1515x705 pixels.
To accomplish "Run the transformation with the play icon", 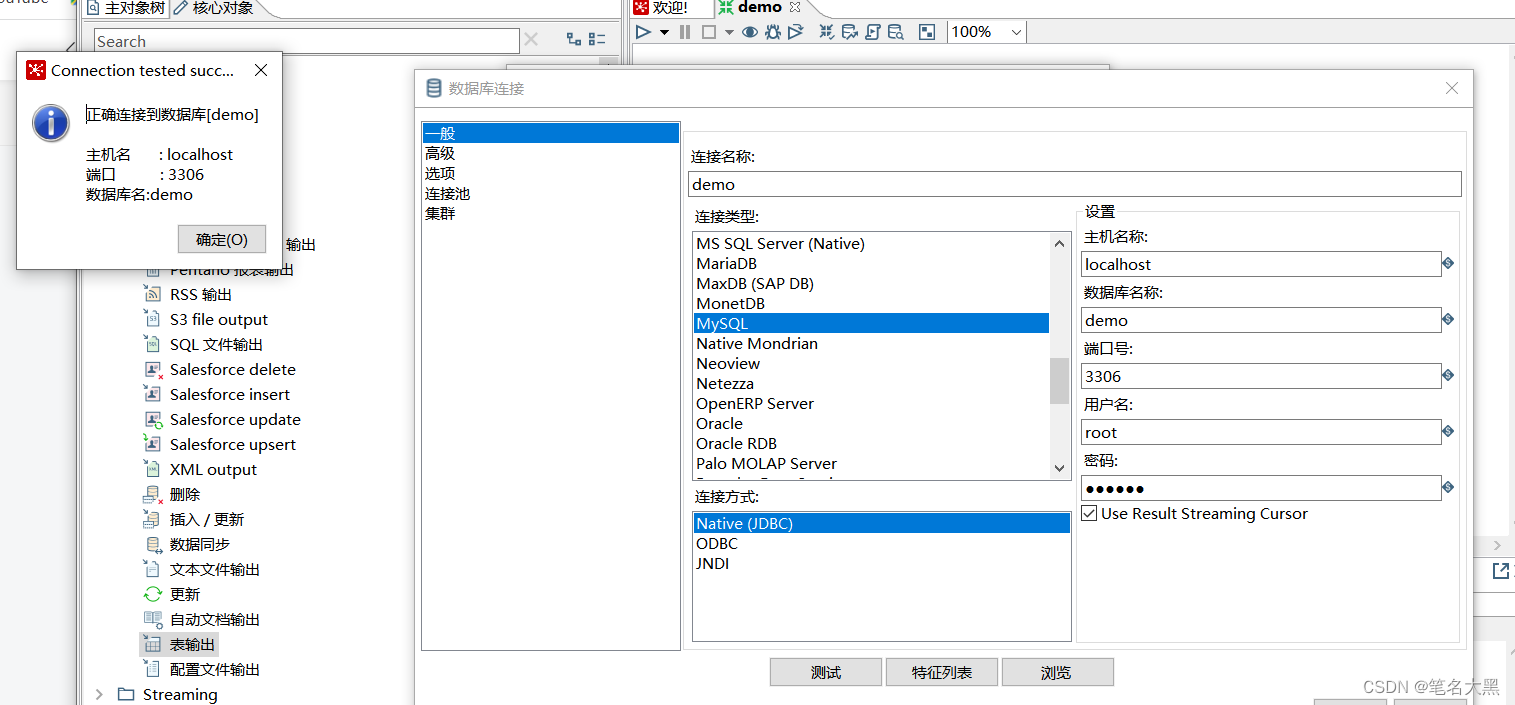I will click(x=643, y=32).
